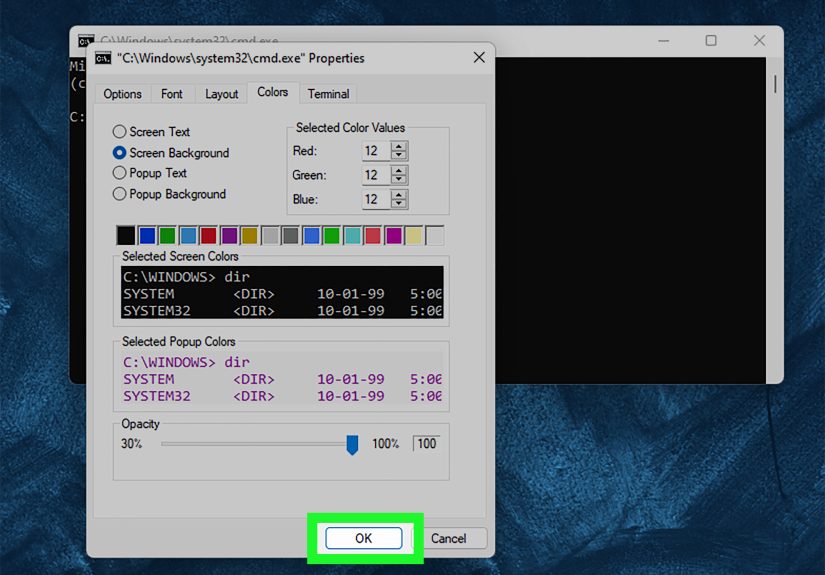This screenshot has width=825, height=575.
Task: Confirm settings with the OK button
Action: (364, 538)
